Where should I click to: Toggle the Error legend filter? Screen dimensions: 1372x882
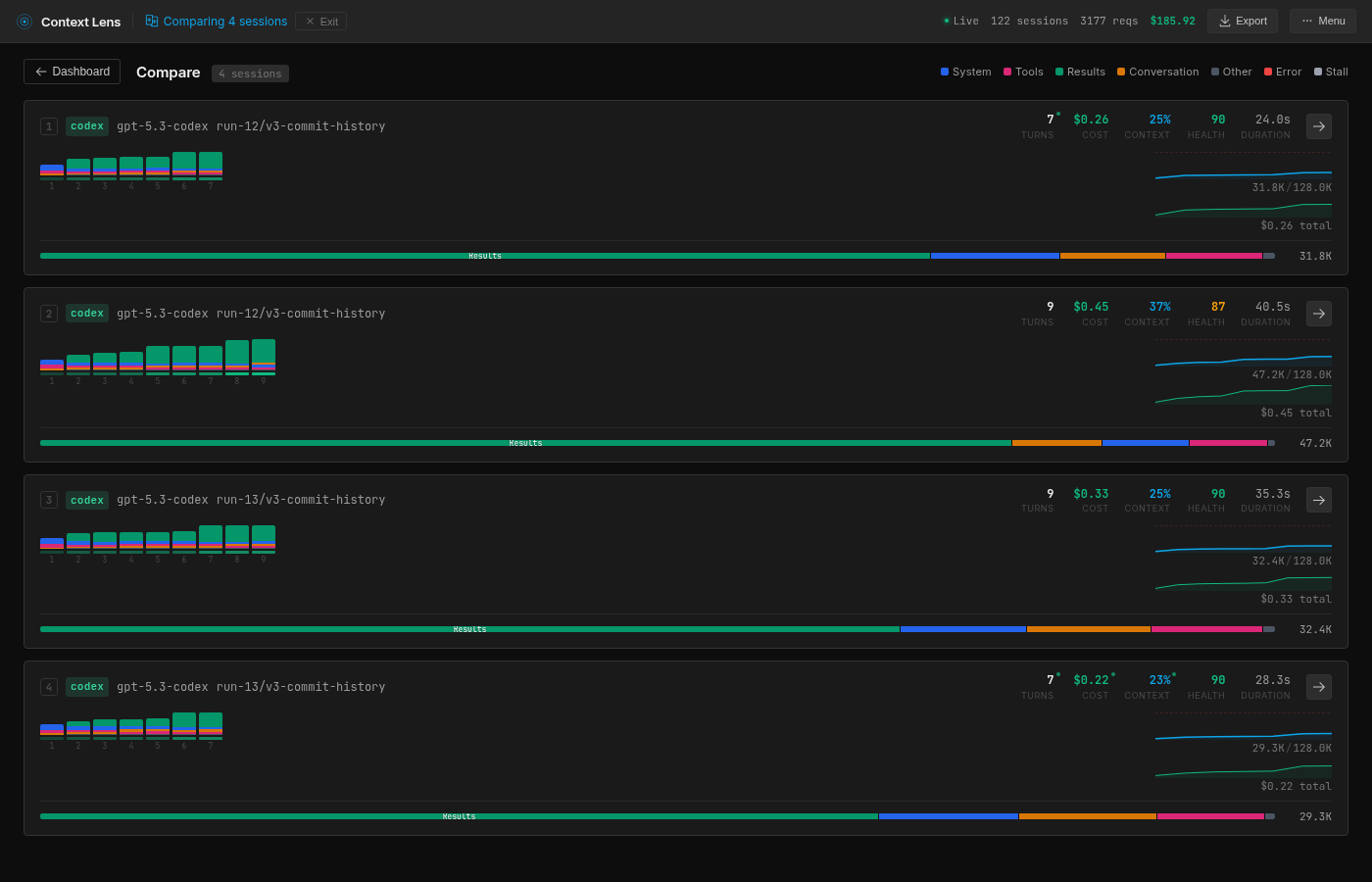1282,72
